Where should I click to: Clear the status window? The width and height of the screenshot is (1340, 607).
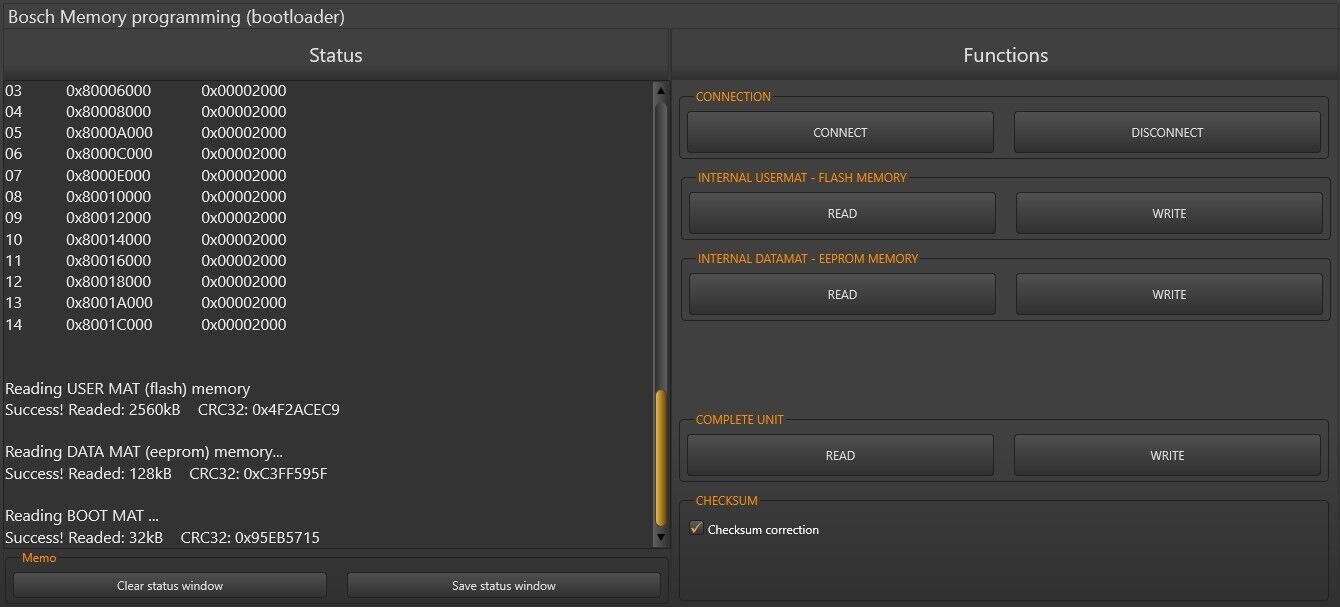point(170,585)
